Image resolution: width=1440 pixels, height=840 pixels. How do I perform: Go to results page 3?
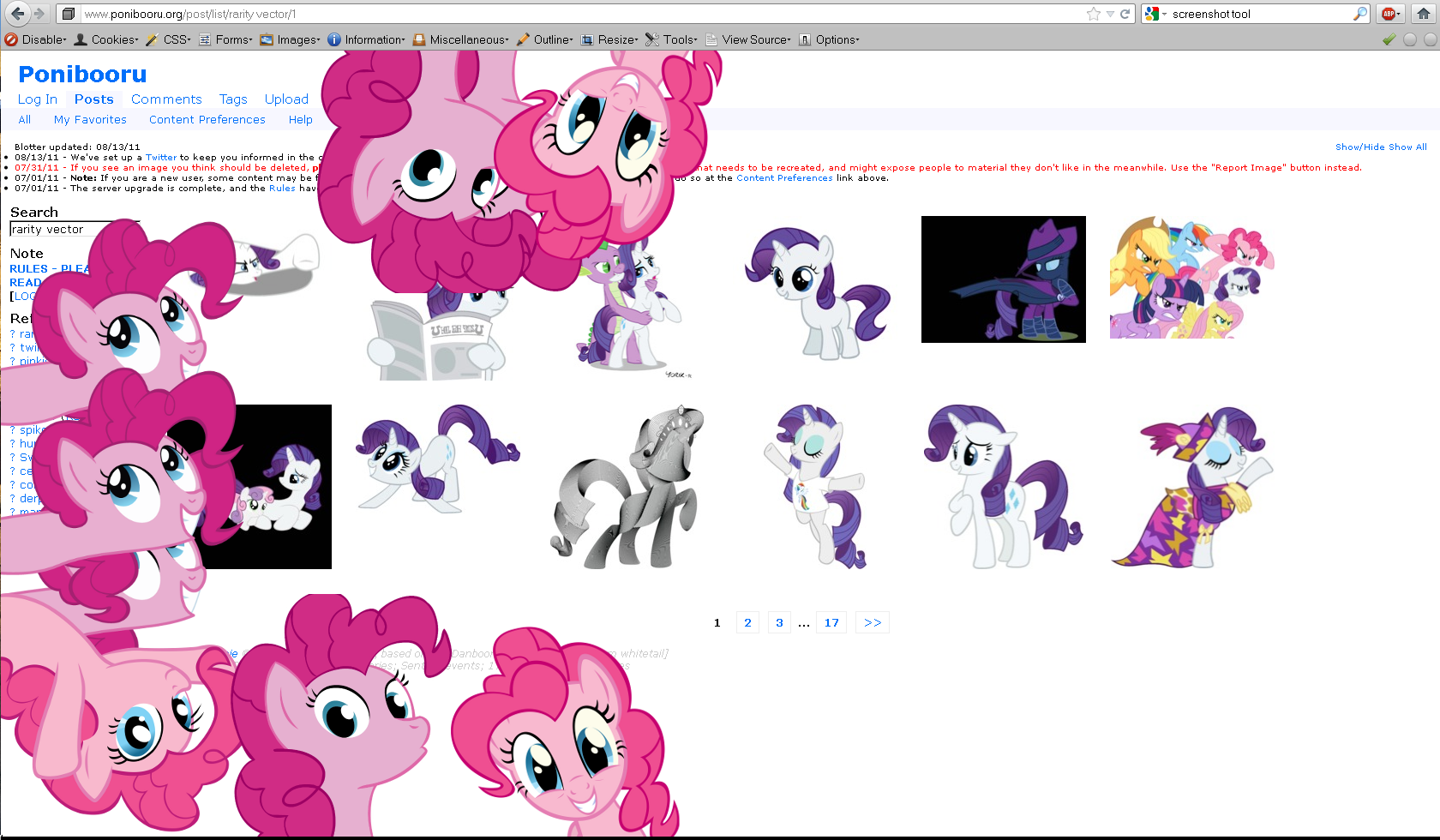point(779,622)
